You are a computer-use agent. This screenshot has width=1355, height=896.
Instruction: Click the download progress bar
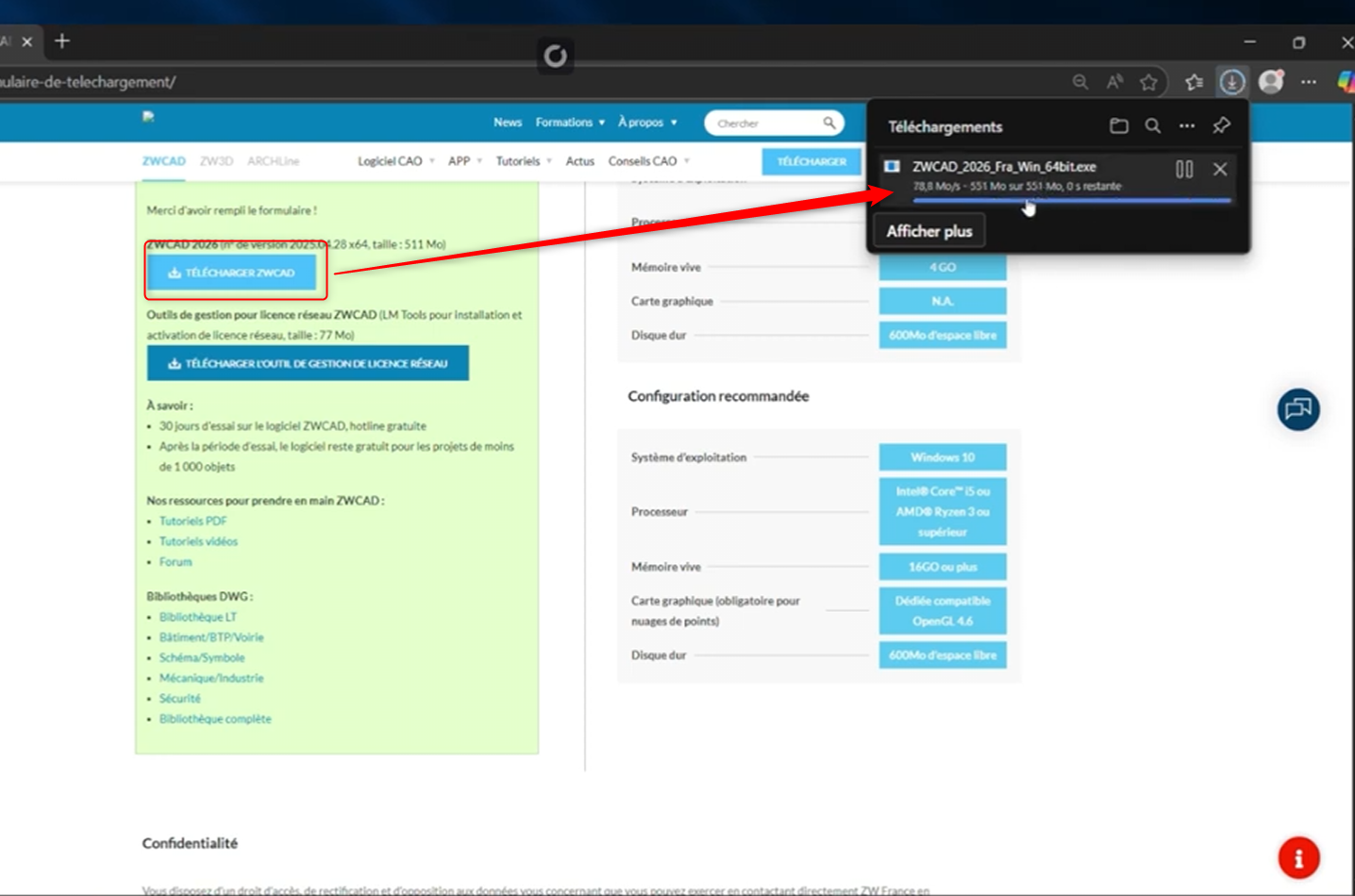click(x=1071, y=201)
